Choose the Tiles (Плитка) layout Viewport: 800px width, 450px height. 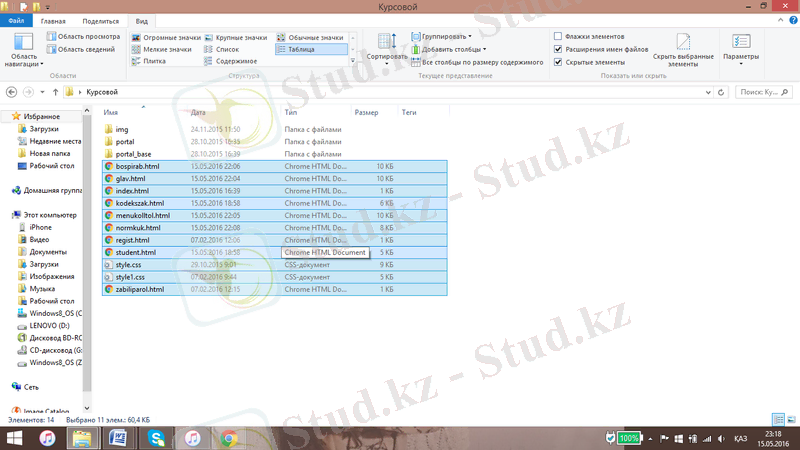tap(148, 61)
